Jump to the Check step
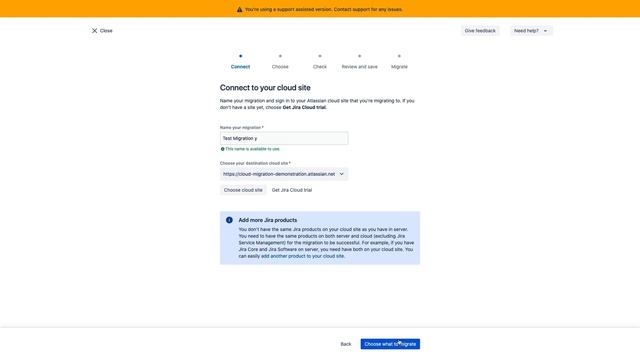This screenshot has width=640, height=360. point(320,62)
